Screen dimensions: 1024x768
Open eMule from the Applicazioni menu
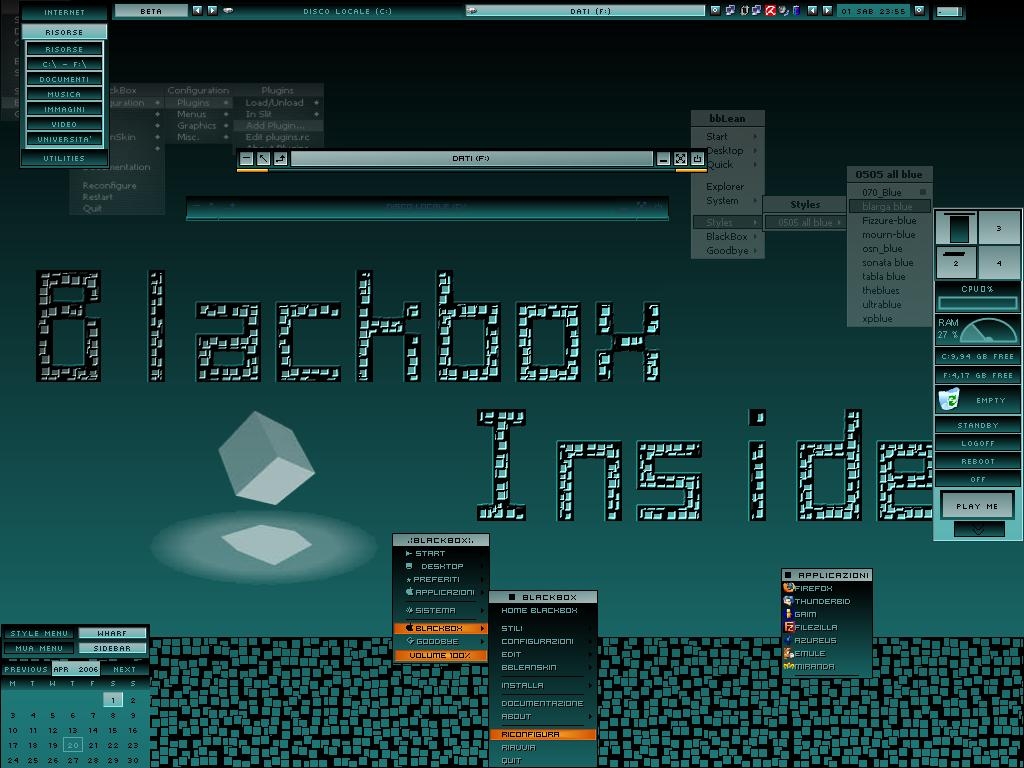(827, 654)
